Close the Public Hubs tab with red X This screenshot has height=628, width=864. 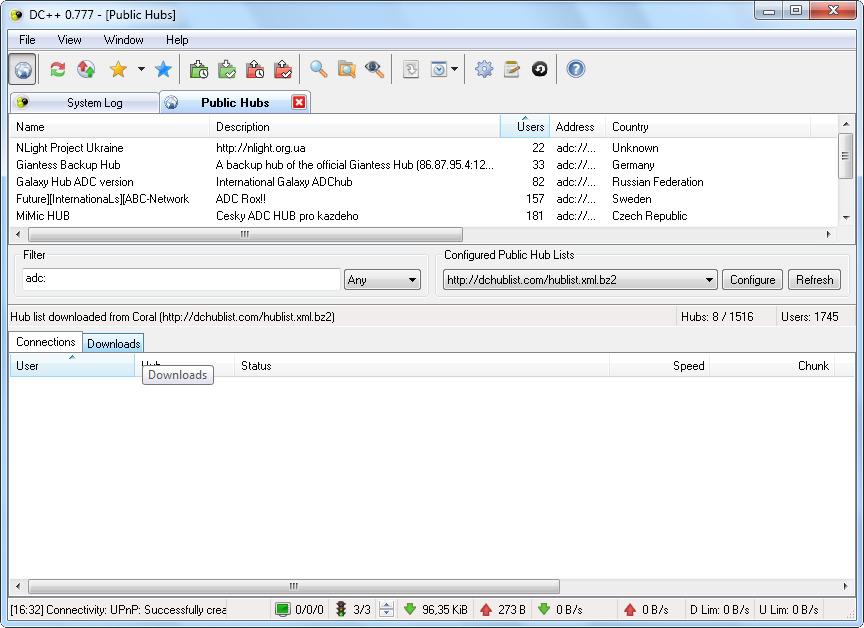coord(299,102)
